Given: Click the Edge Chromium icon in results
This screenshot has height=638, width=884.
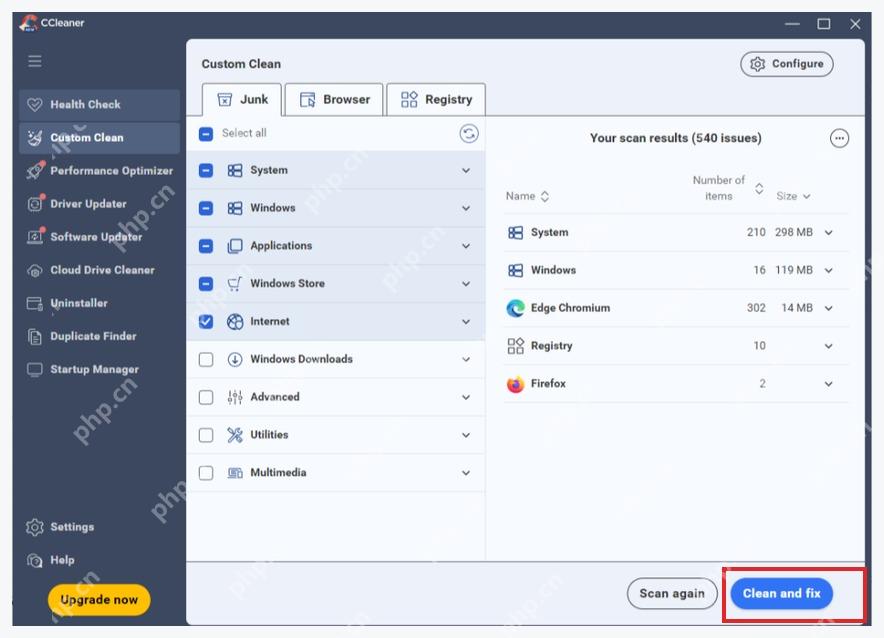Looking at the screenshot, I should tap(515, 308).
